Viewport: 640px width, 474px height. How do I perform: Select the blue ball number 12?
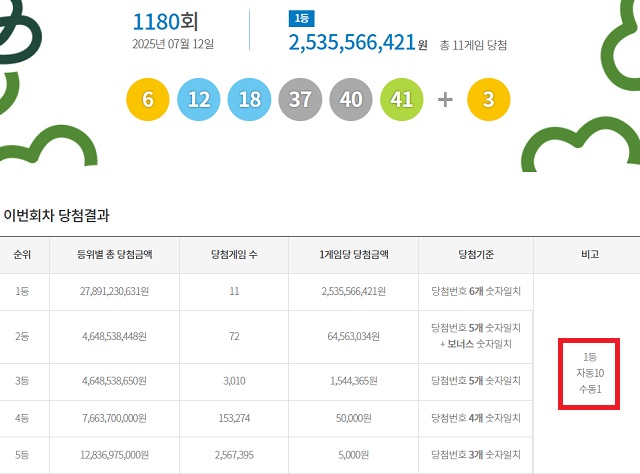pos(198,100)
